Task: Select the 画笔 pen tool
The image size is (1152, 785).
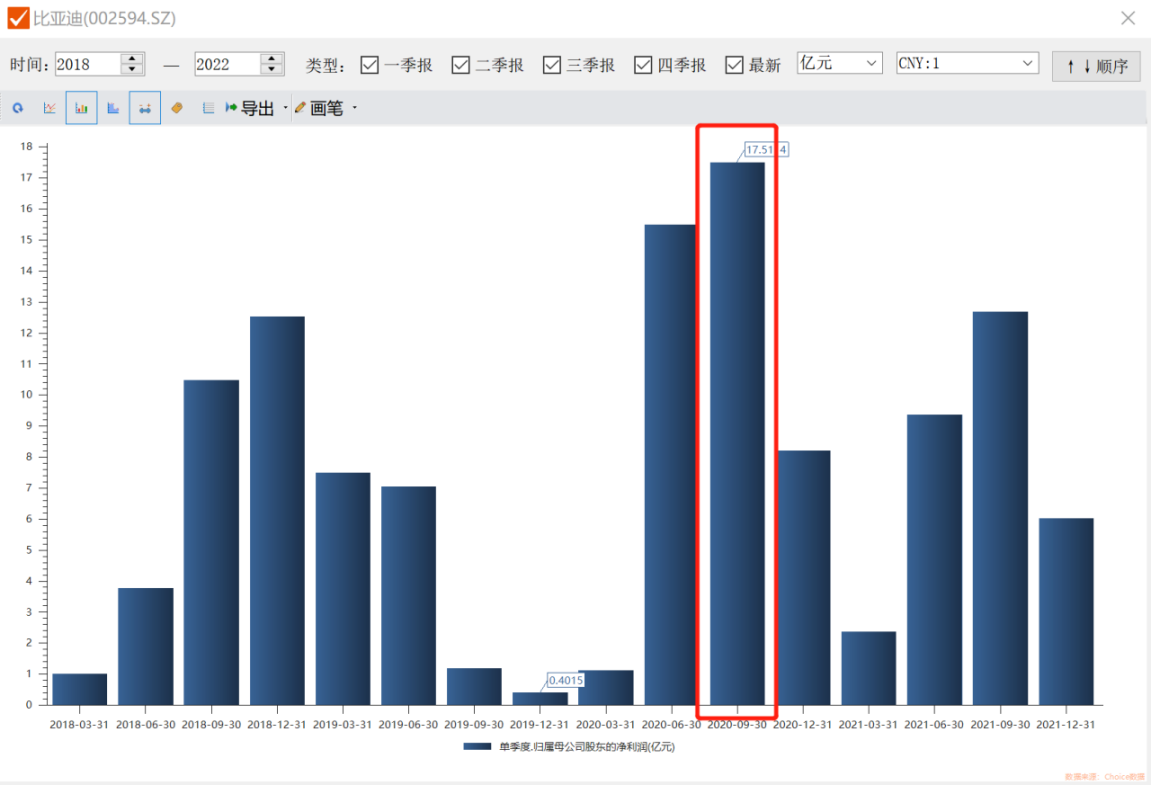Action: pos(319,108)
